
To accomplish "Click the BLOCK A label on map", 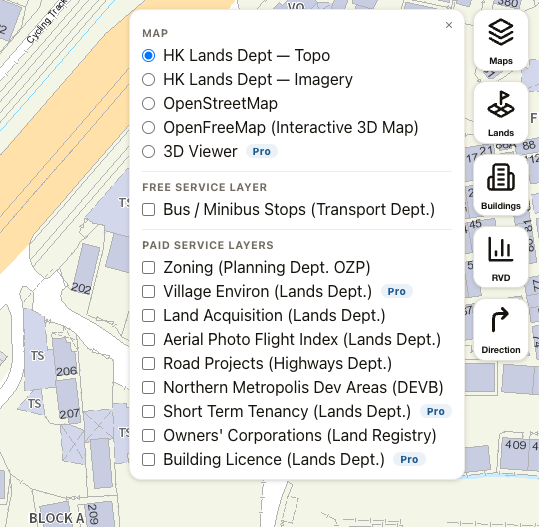I will (x=57, y=518).
